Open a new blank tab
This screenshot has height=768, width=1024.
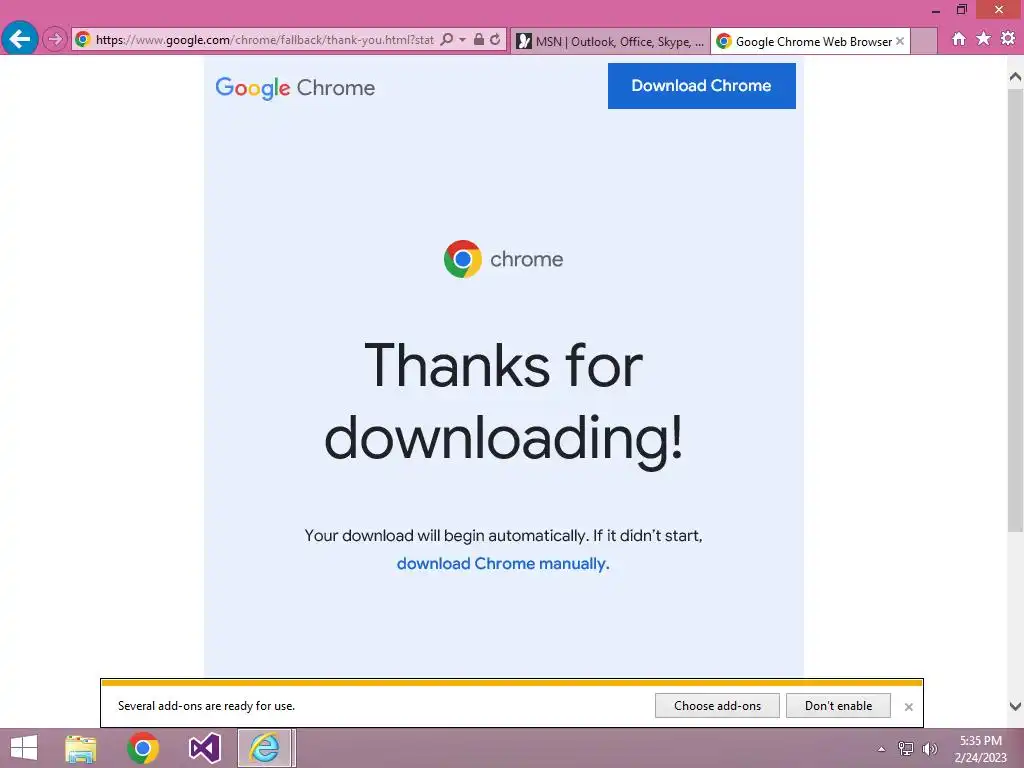point(923,41)
